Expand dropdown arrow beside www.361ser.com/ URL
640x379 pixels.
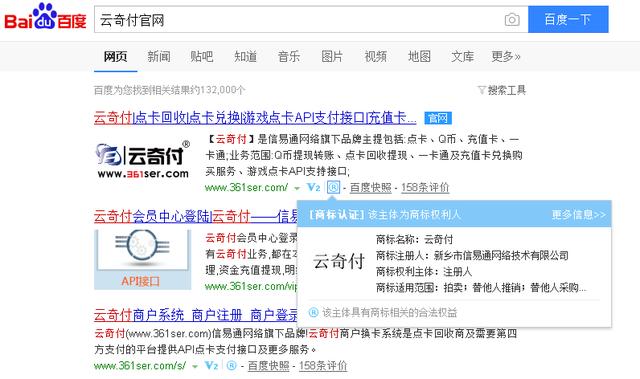[x=297, y=188]
